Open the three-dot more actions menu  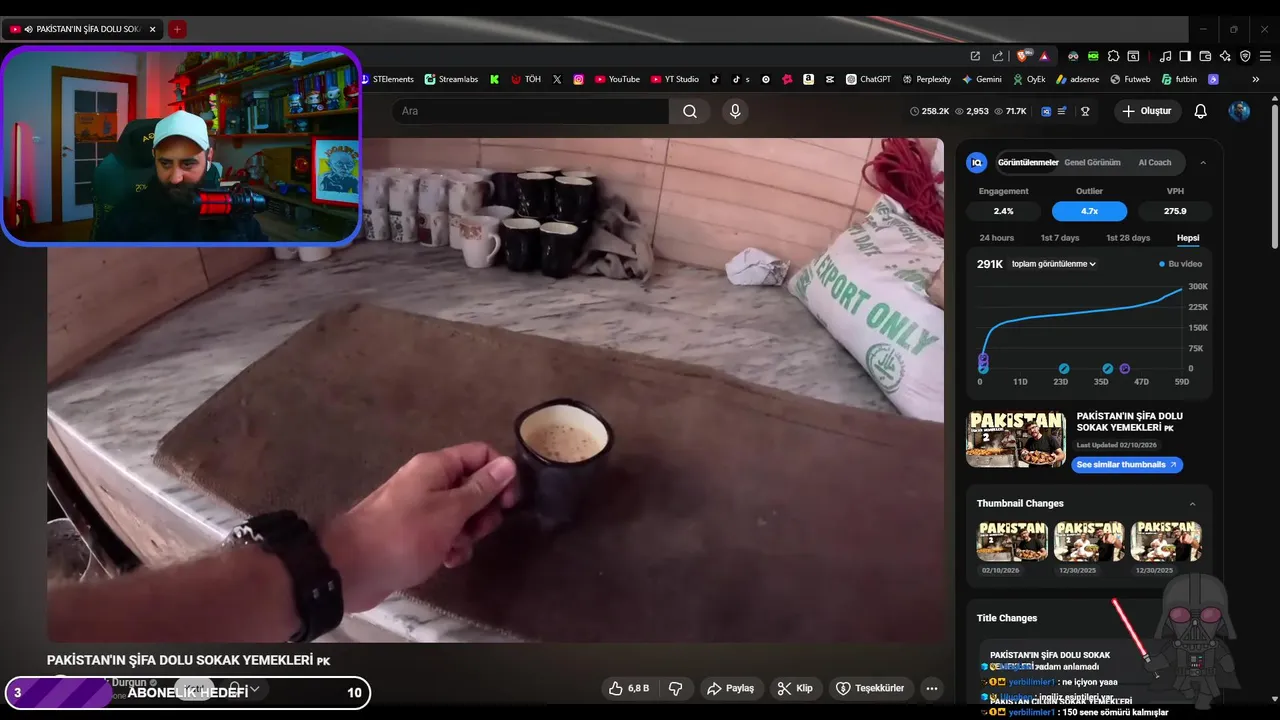932,688
